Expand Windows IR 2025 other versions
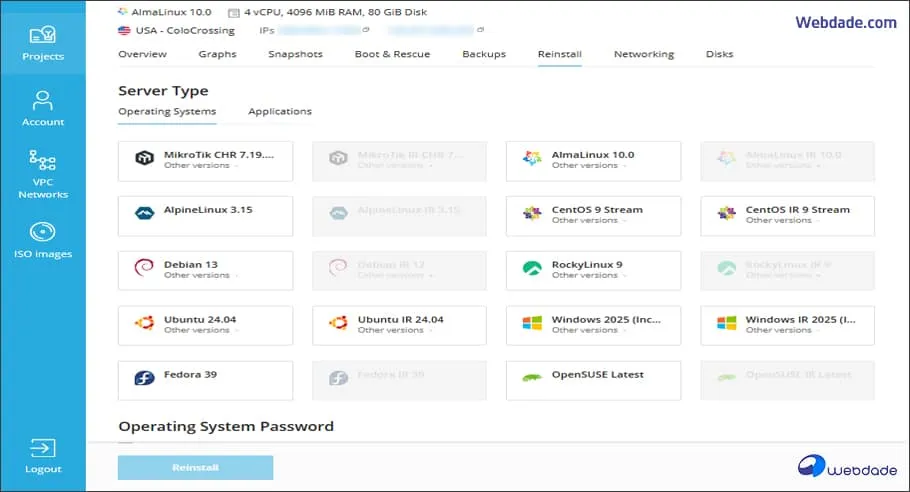The height and width of the screenshot is (492, 910). pyautogui.click(x=782, y=330)
